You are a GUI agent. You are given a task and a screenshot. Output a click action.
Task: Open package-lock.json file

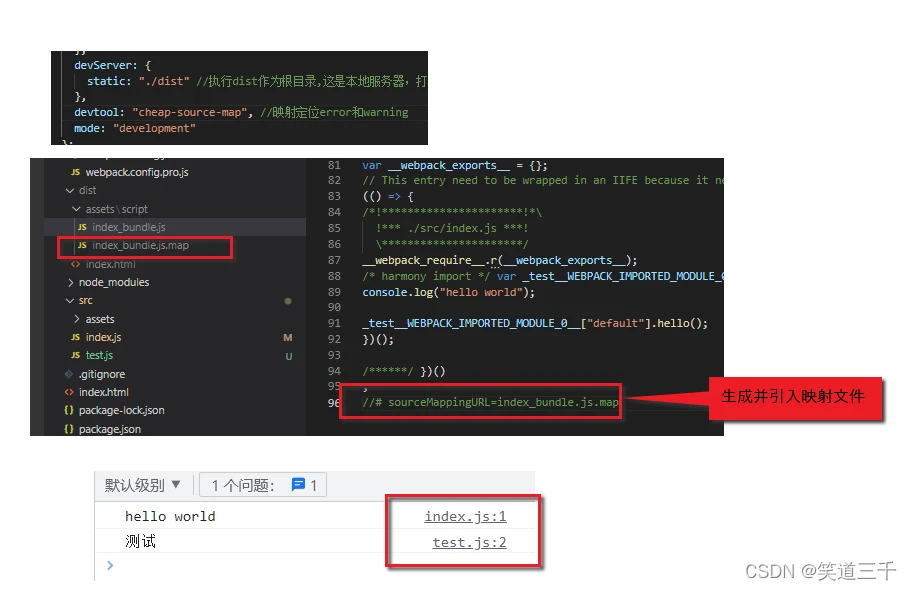point(122,410)
